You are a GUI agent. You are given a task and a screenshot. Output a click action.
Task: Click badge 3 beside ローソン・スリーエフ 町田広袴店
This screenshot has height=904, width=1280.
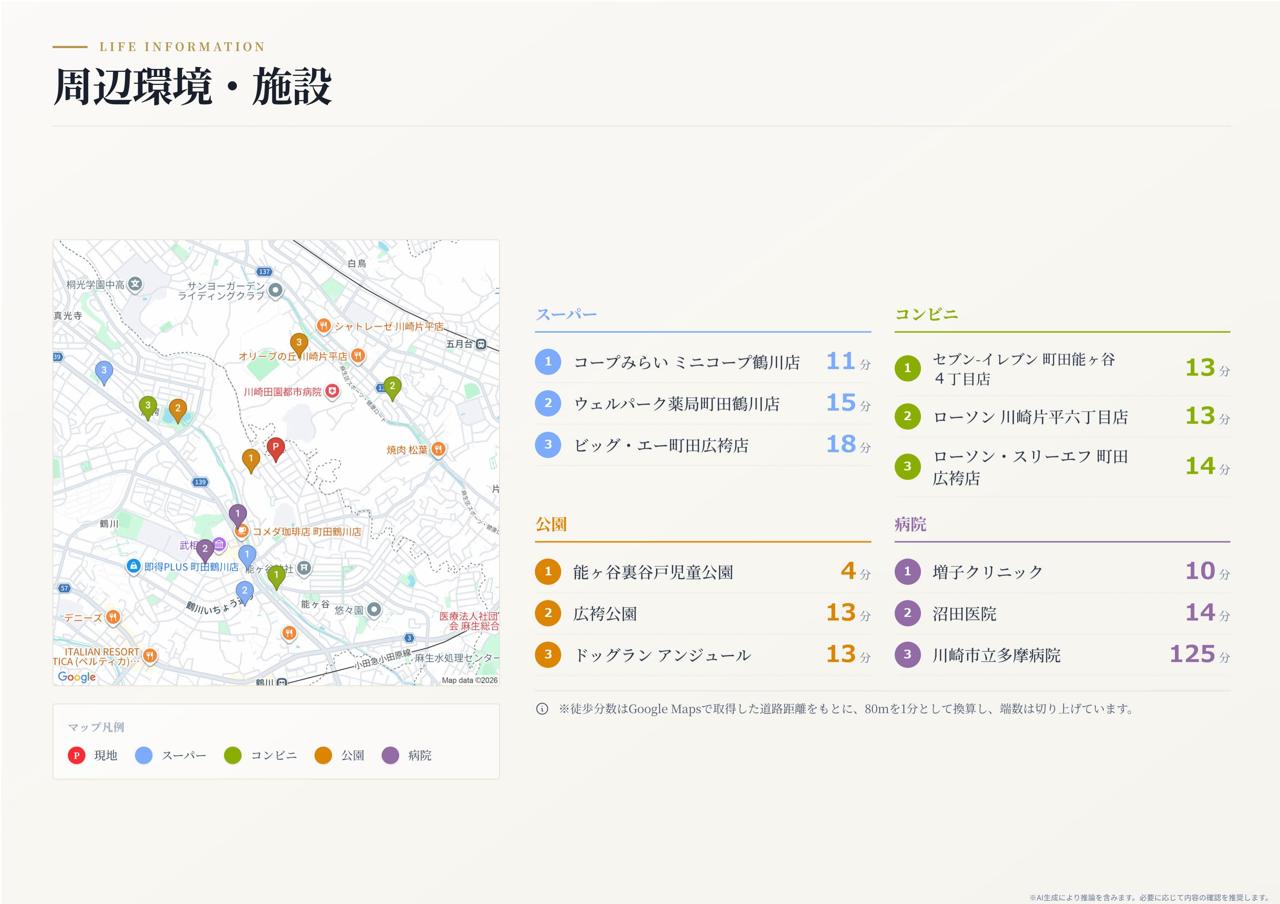[907, 466]
